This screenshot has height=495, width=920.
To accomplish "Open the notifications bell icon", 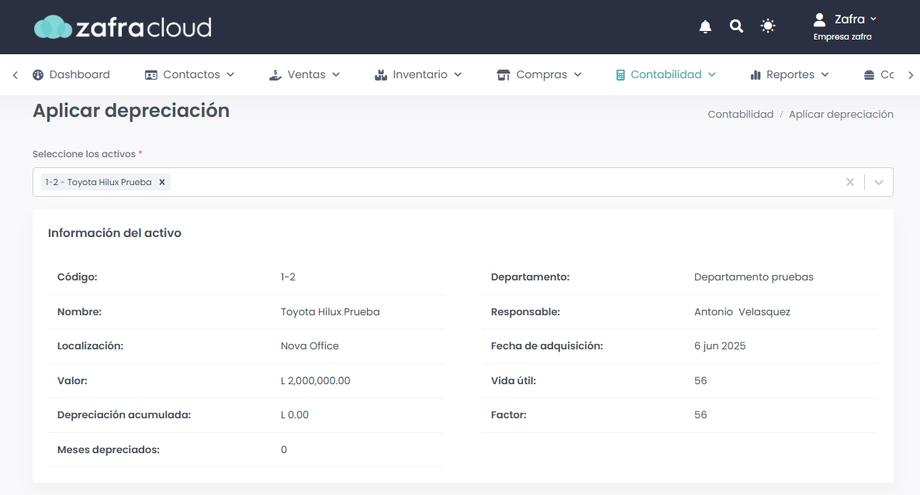I will [705, 27].
